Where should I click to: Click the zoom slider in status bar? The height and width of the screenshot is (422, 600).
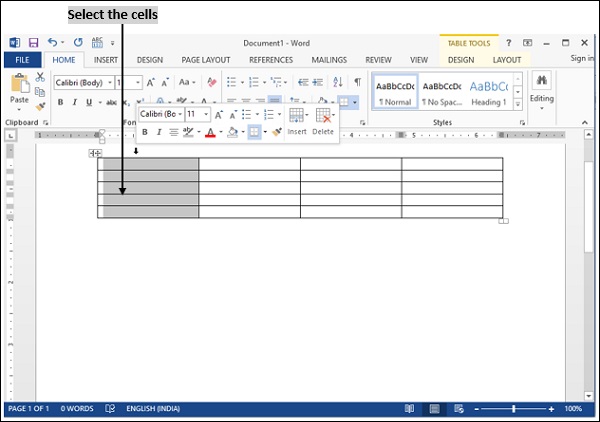[x=514, y=409]
